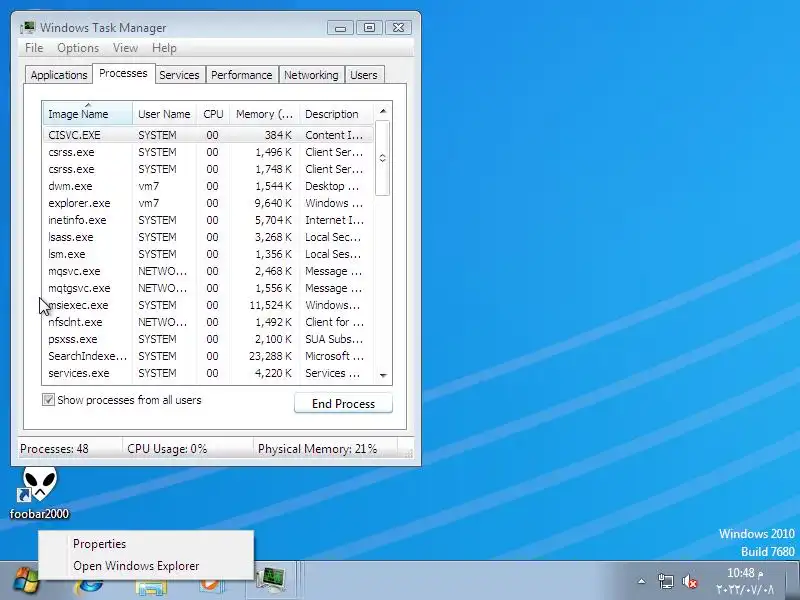Image resolution: width=800 pixels, height=600 pixels.
Task: Select the mqsvc.exe process
Action: pyautogui.click(x=208, y=271)
